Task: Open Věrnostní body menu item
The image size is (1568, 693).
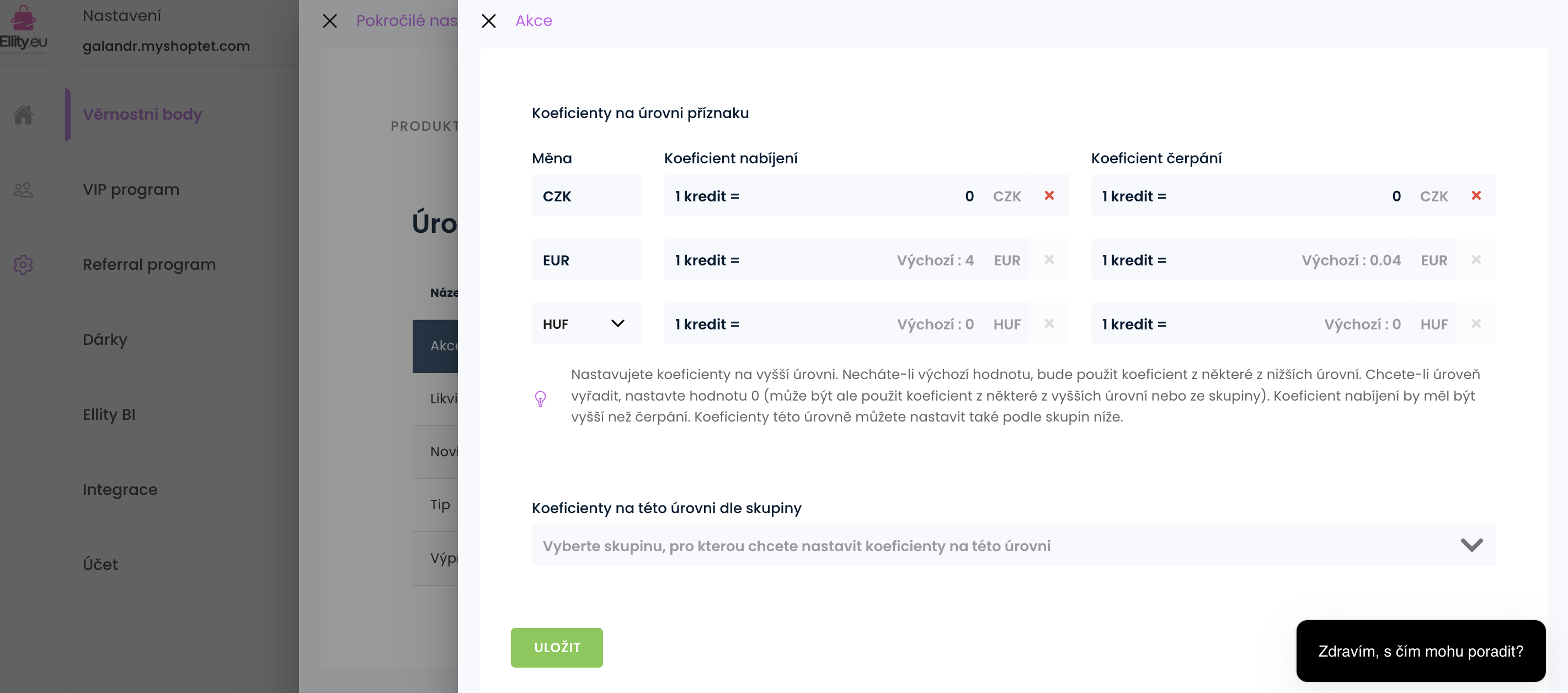Action: pyautogui.click(x=142, y=114)
